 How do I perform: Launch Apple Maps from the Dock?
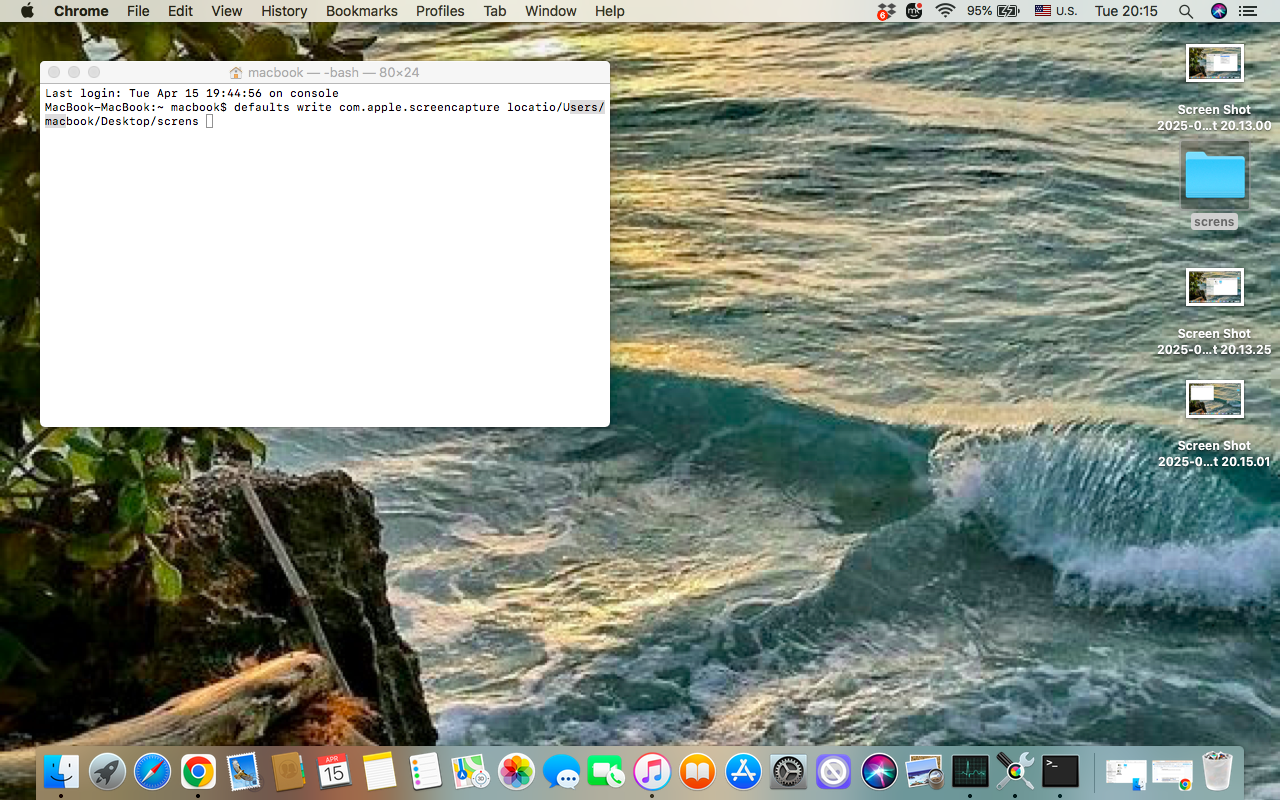point(470,770)
